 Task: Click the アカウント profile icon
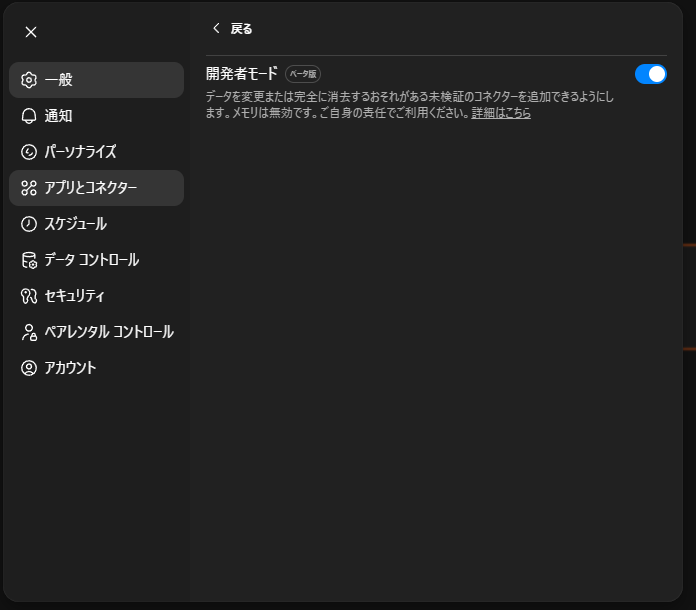[x=29, y=368]
